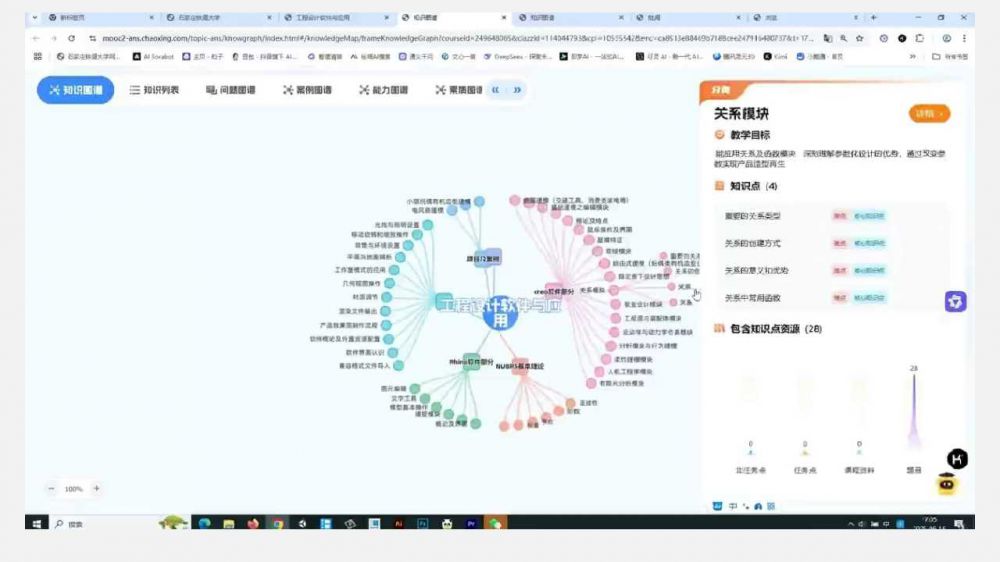Open the Windows Start menu
Screen dimensions: 1000x562
pyautogui.click(x=36, y=523)
